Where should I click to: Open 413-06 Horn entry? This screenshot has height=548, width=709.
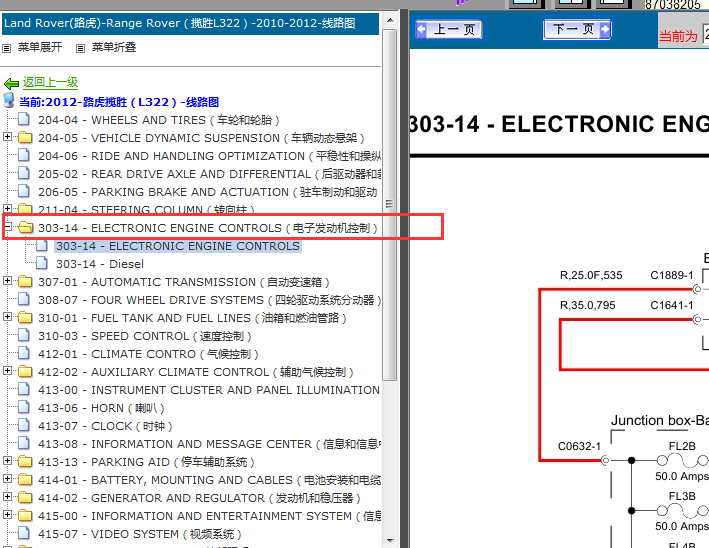pyautogui.click(x=101, y=408)
